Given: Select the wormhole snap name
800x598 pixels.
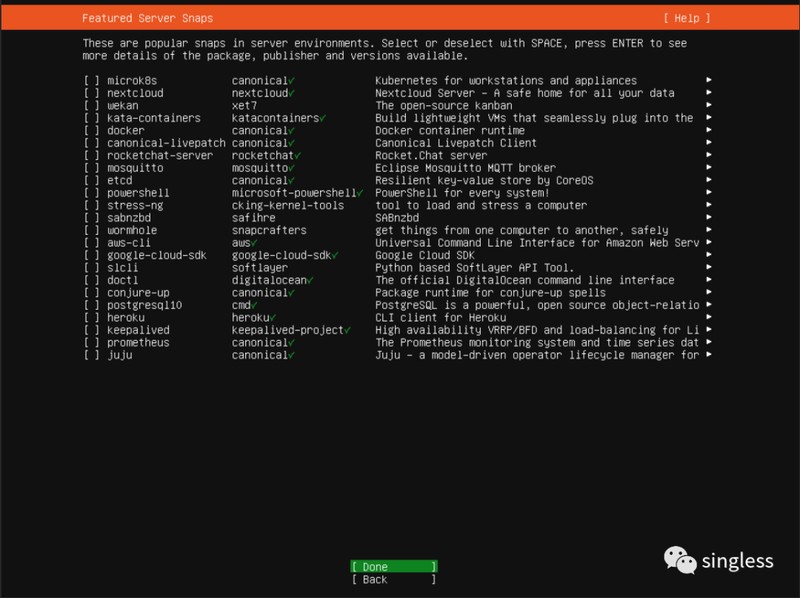Looking at the screenshot, I should pyautogui.click(x=132, y=230).
